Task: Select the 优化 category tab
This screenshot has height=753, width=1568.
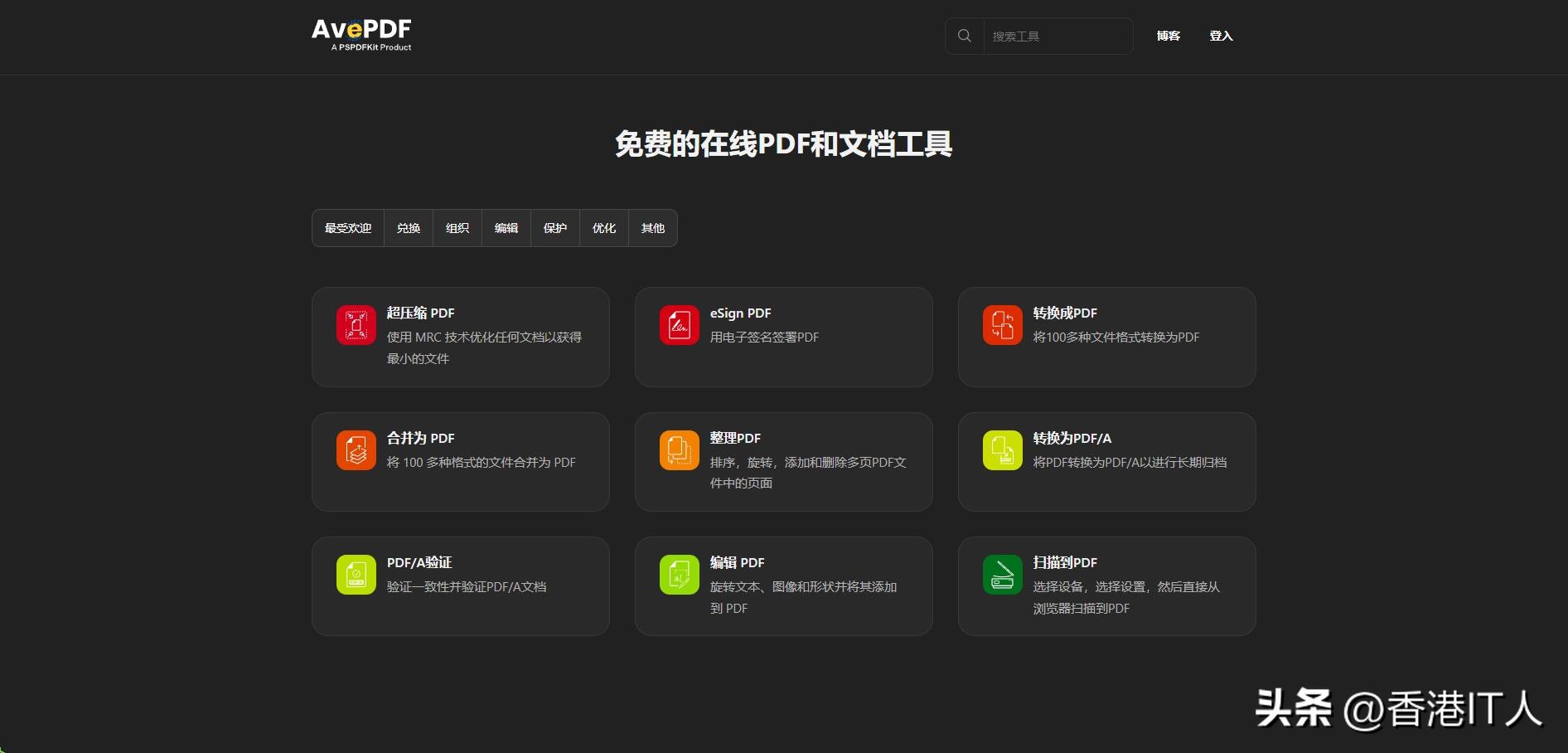Action: coord(604,227)
